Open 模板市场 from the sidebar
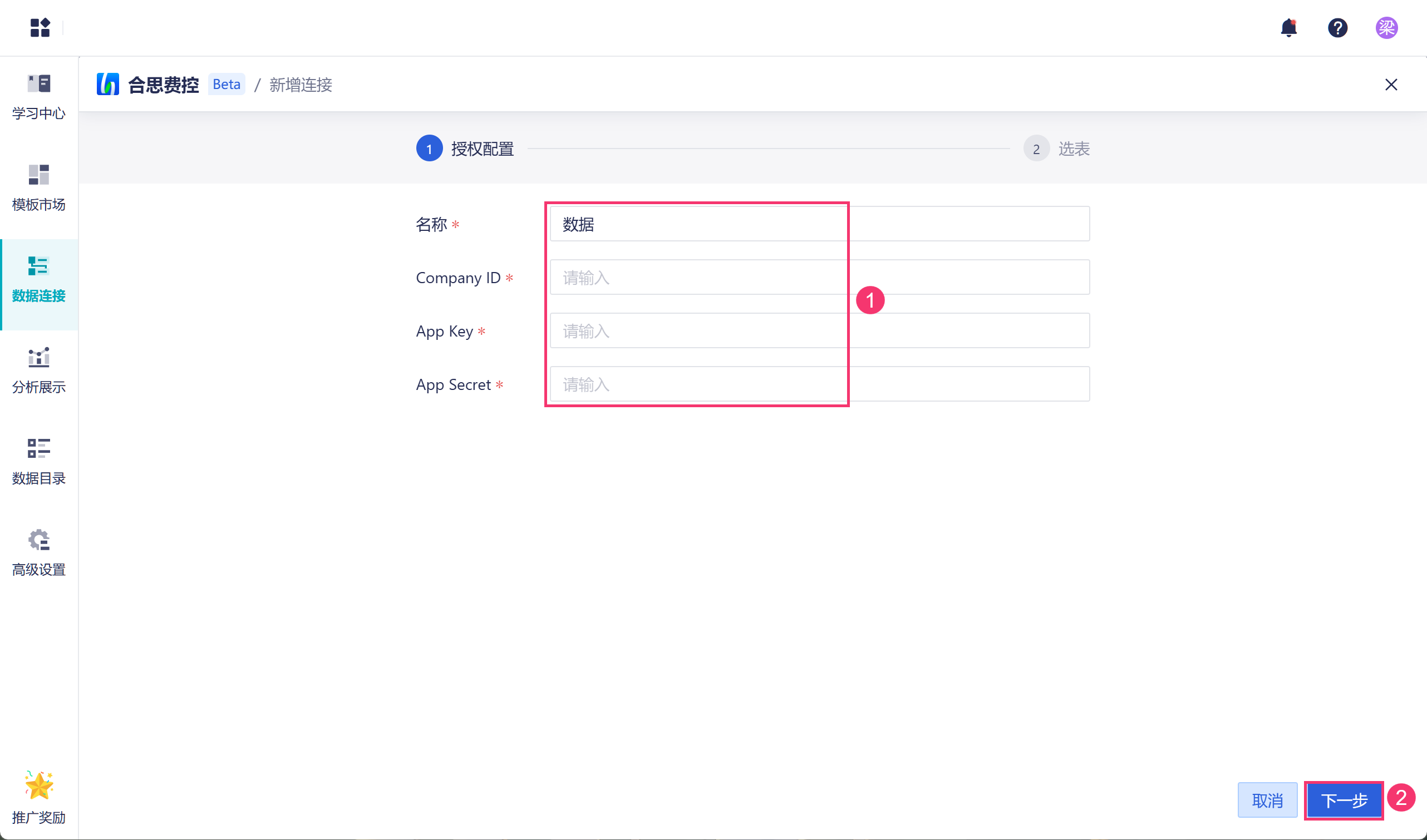Image resolution: width=1427 pixels, height=840 pixels. point(38,188)
